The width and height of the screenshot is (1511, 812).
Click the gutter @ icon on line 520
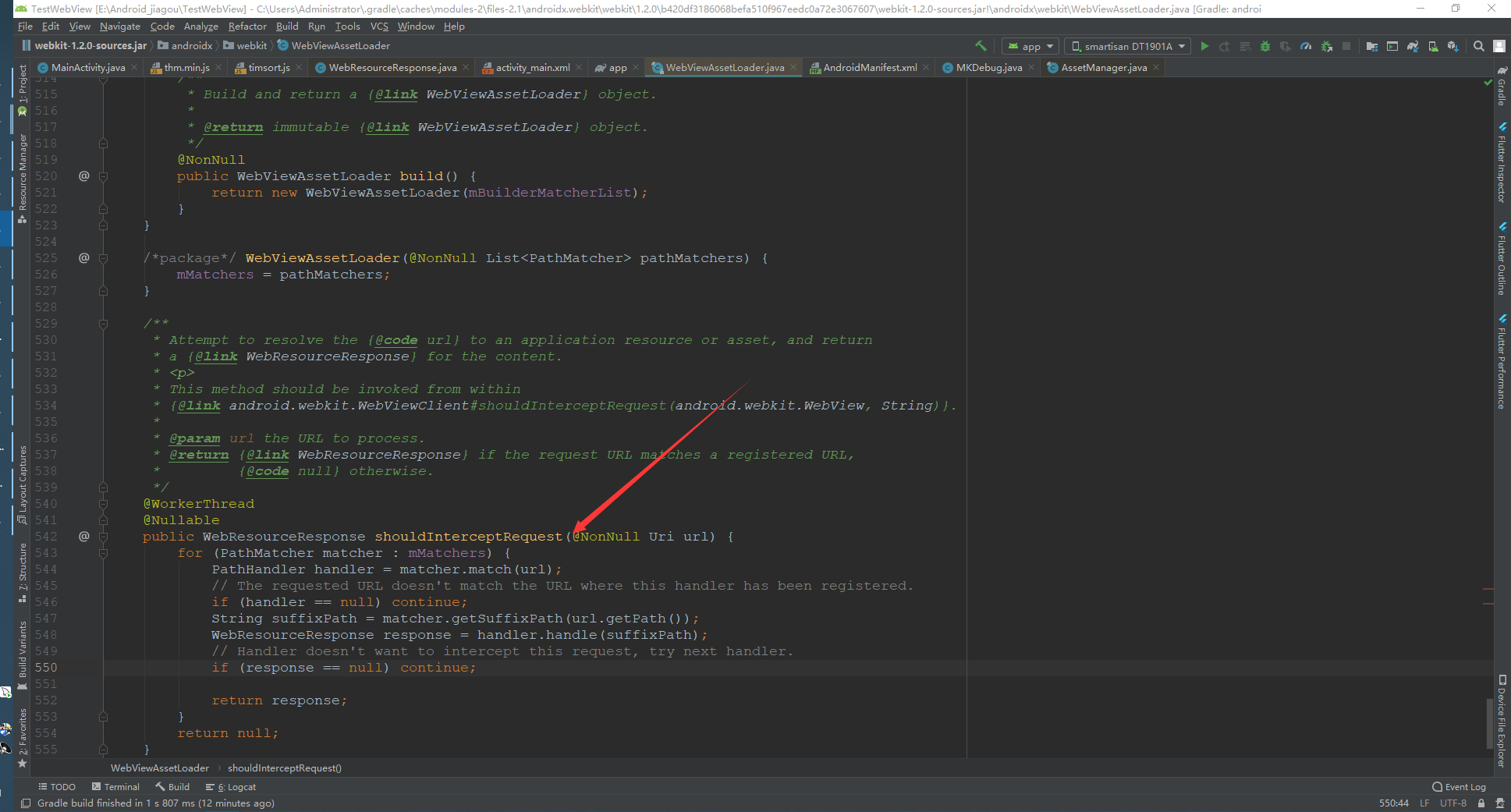[84, 176]
